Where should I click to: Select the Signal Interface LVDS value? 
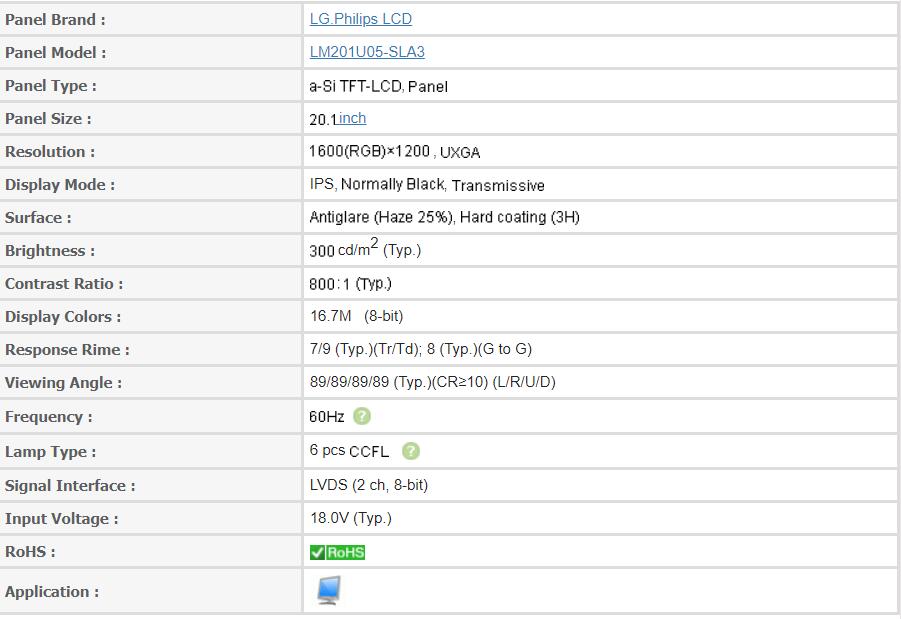point(368,485)
